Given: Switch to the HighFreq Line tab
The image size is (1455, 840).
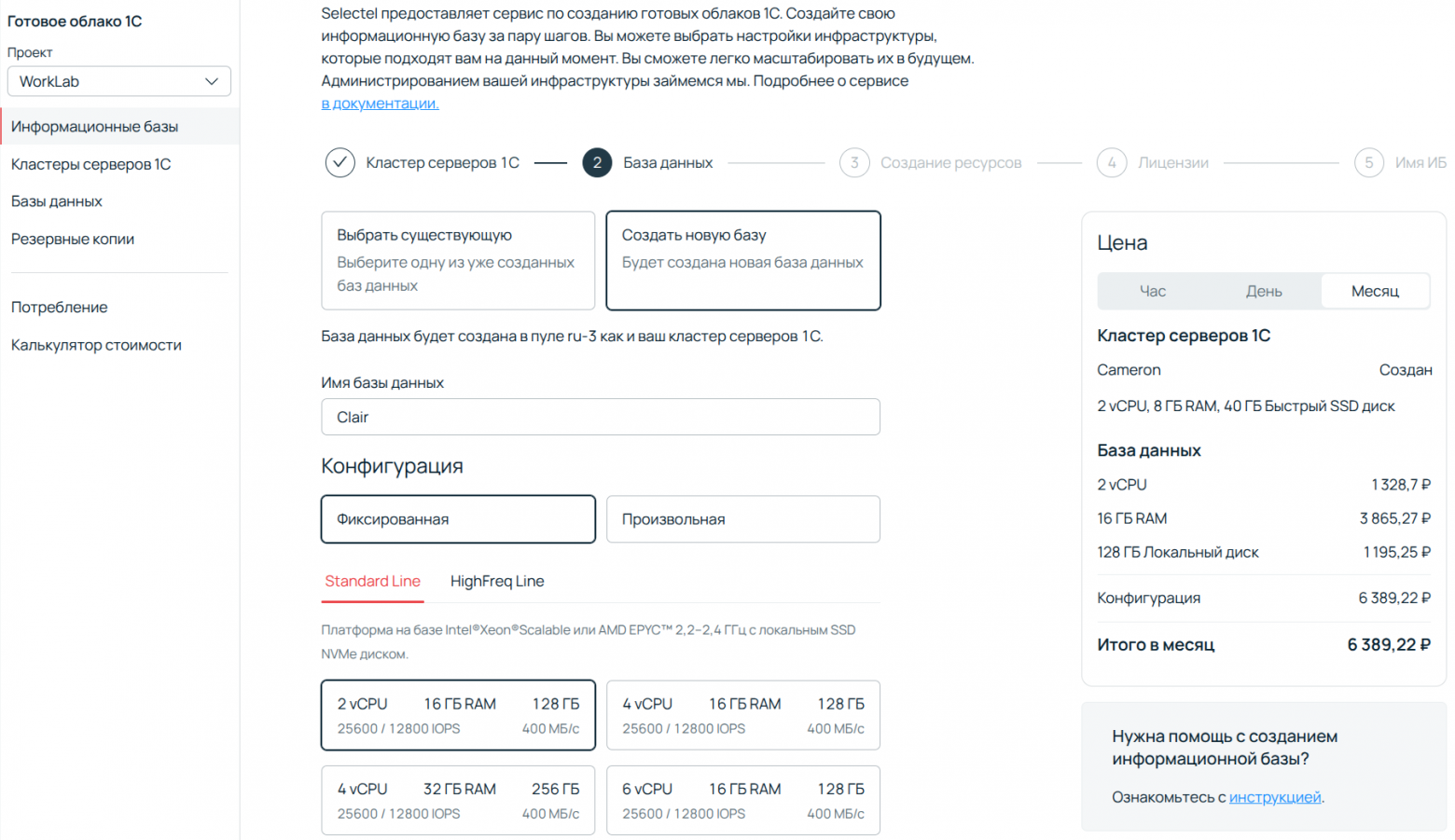Looking at the screenshot, I should (497, 581).
